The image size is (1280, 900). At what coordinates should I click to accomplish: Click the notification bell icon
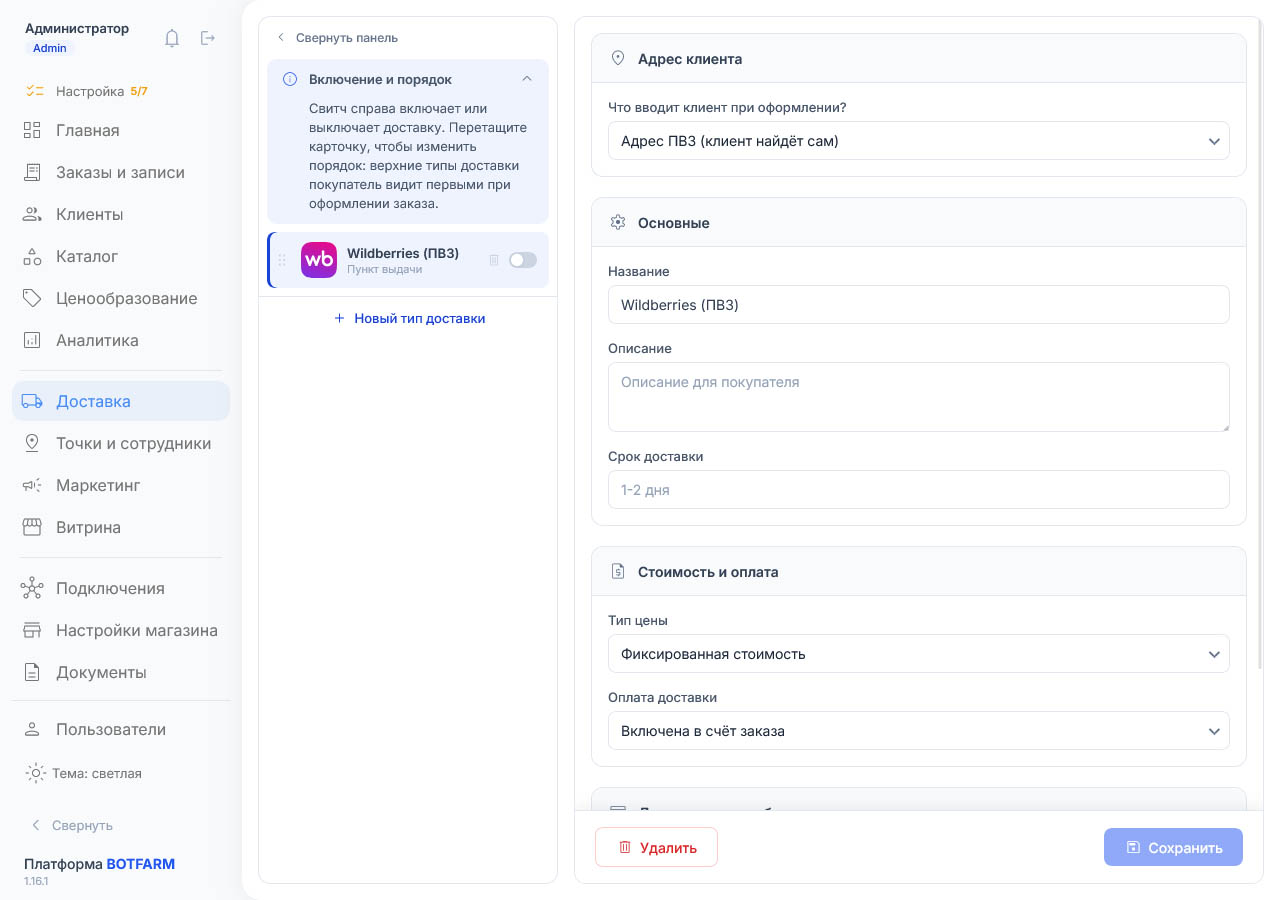coord(172,38)
